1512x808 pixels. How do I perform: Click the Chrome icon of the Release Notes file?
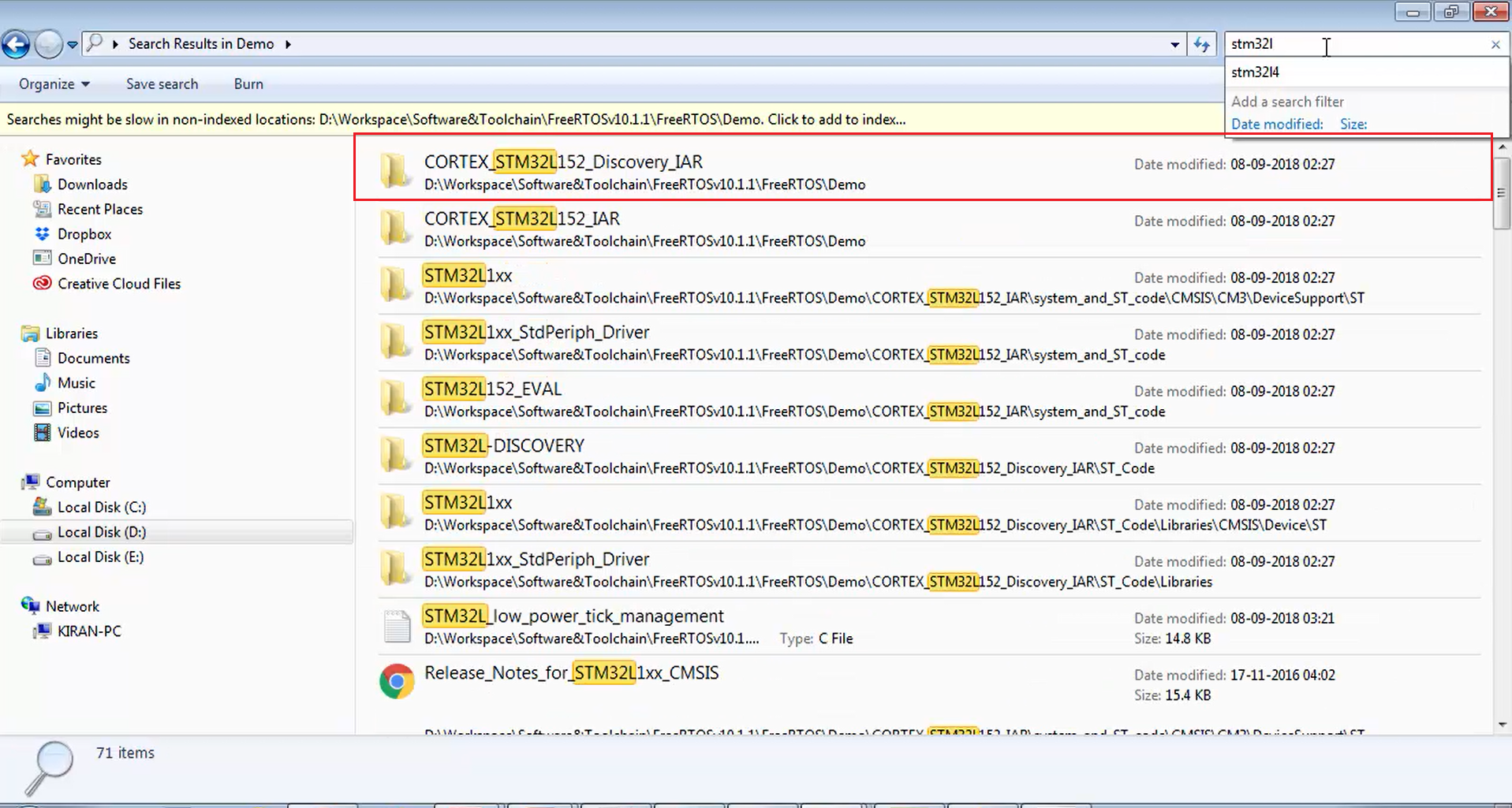pyautogui.click(x=397, y=681)
